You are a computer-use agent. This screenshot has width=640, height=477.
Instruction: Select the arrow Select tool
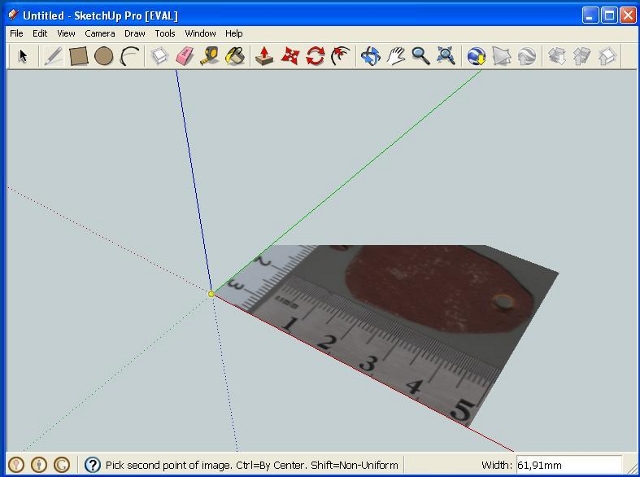22,56
